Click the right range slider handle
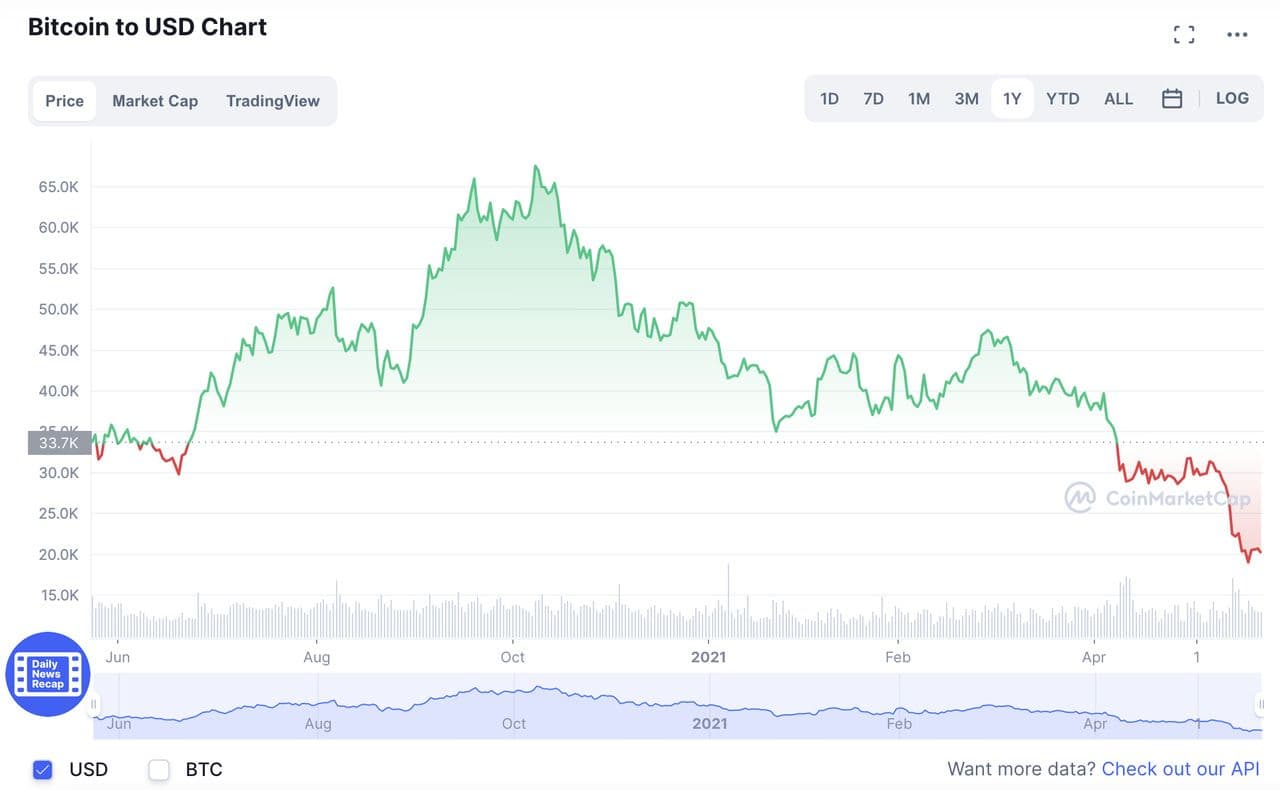The height and width of the screenshot is (790, 1280). coord(1260,705)
